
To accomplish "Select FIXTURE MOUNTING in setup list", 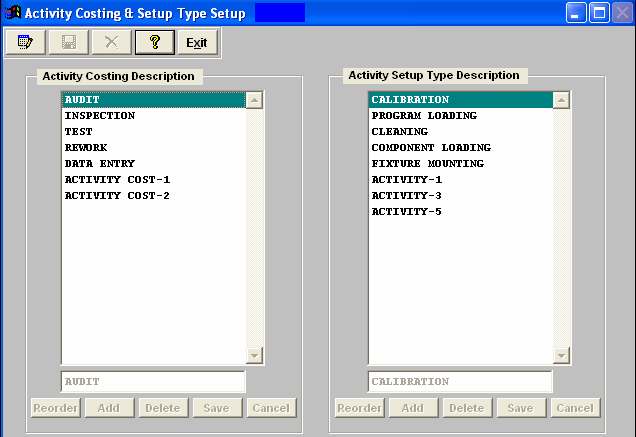I will (461, 164).
